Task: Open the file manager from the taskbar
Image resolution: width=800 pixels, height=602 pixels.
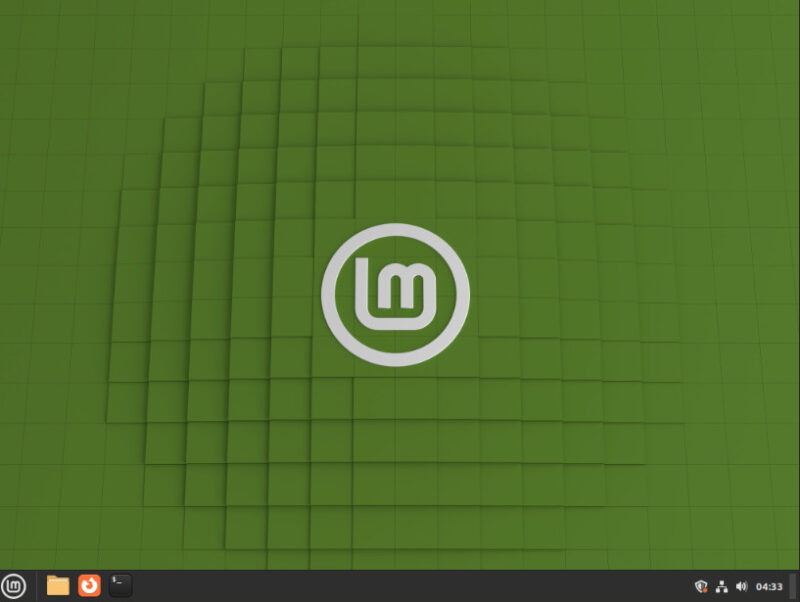Action: [x=57, y=587]
